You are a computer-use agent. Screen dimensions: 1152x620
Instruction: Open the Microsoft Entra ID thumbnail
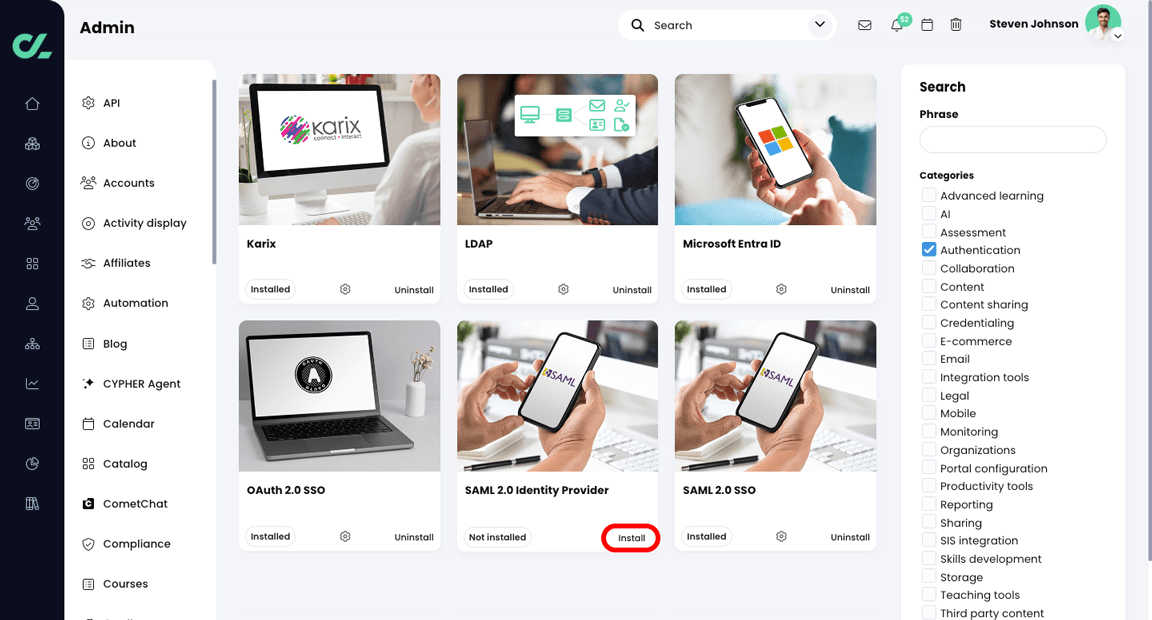pos(775,149)
